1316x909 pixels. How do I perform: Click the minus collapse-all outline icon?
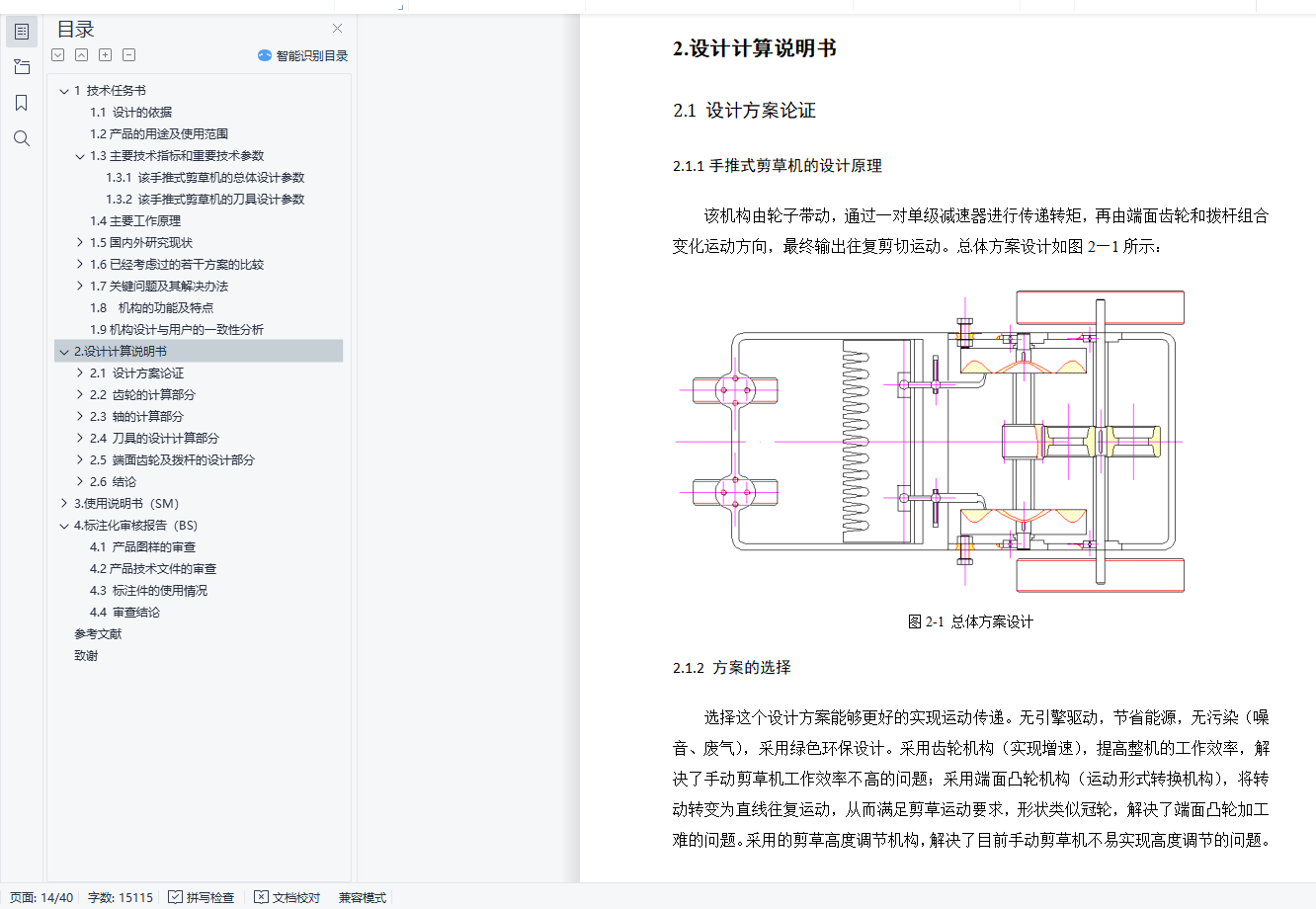point(129,55)
